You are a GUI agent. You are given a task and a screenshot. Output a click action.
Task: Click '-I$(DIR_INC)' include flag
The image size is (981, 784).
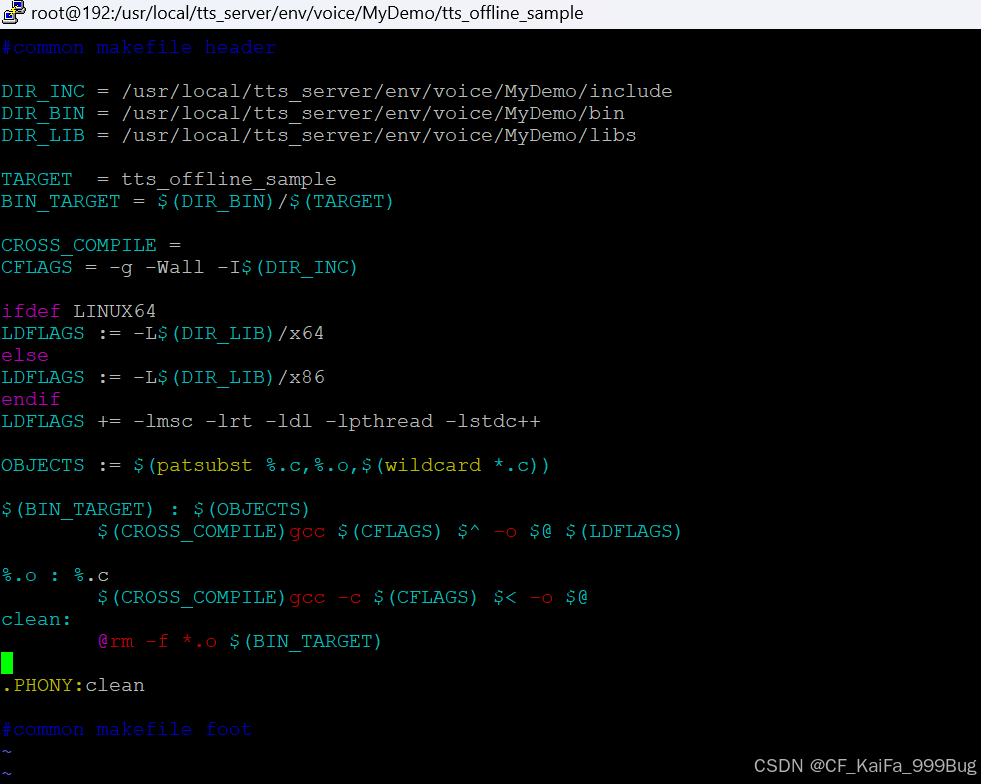click(287, 268)
